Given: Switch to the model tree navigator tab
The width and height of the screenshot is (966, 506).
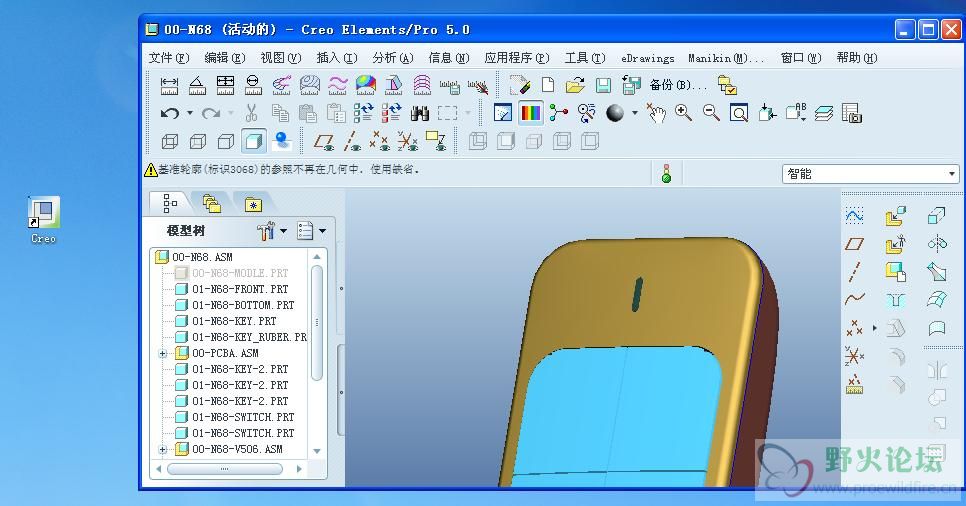Looking at the screenshot, I should click(x=169, y=203).
